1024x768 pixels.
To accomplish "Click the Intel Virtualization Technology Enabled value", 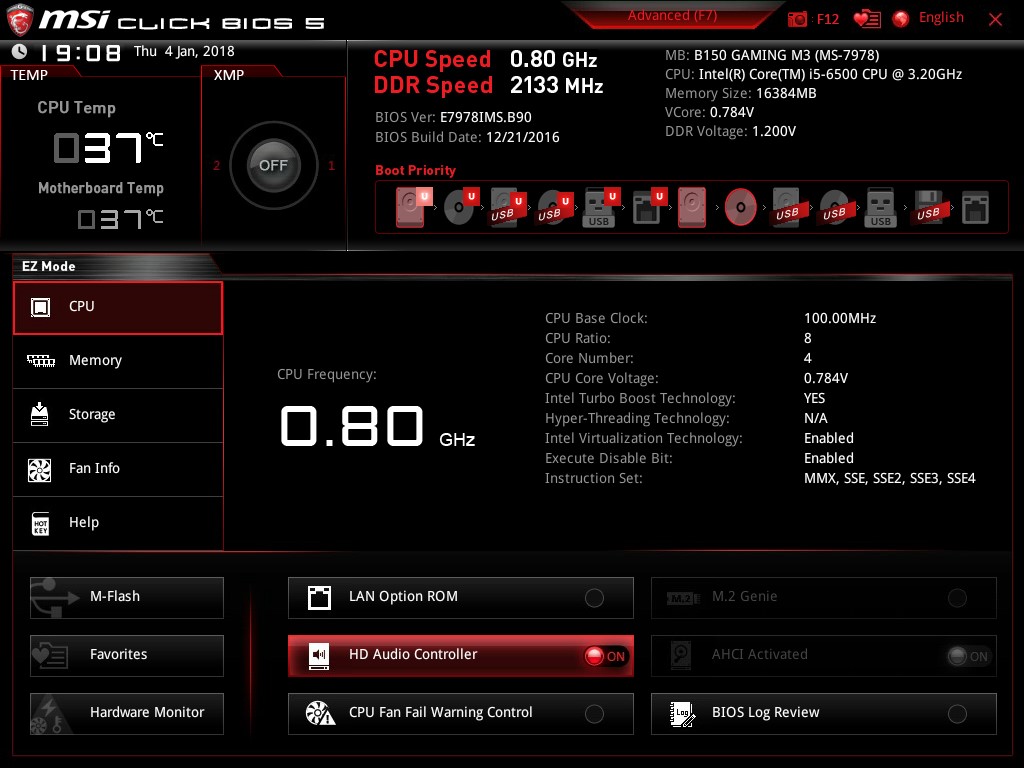I will click(x=829, y=438).
